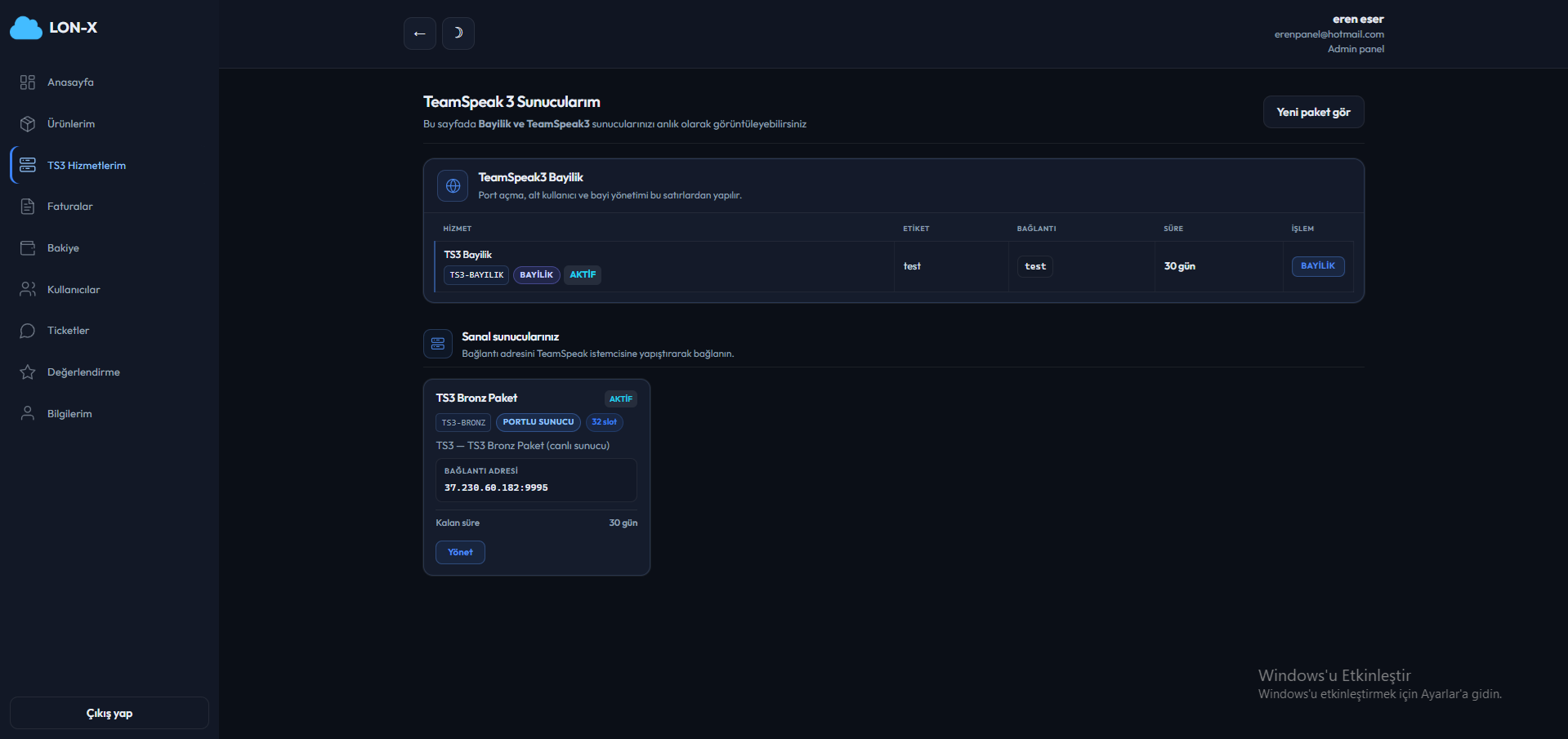Click the TS3 Hizmetlerim server icon
The width and height of the screenshot is (1568, 739).
28,165
